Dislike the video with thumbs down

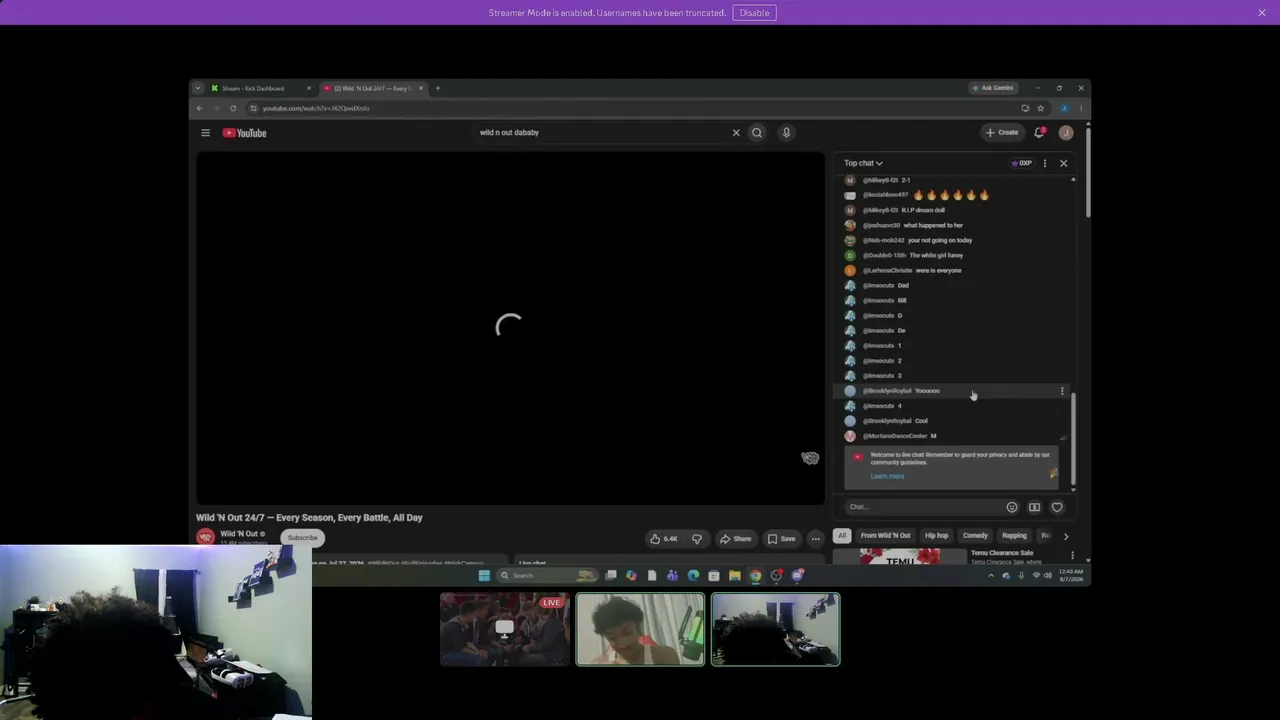697,539
